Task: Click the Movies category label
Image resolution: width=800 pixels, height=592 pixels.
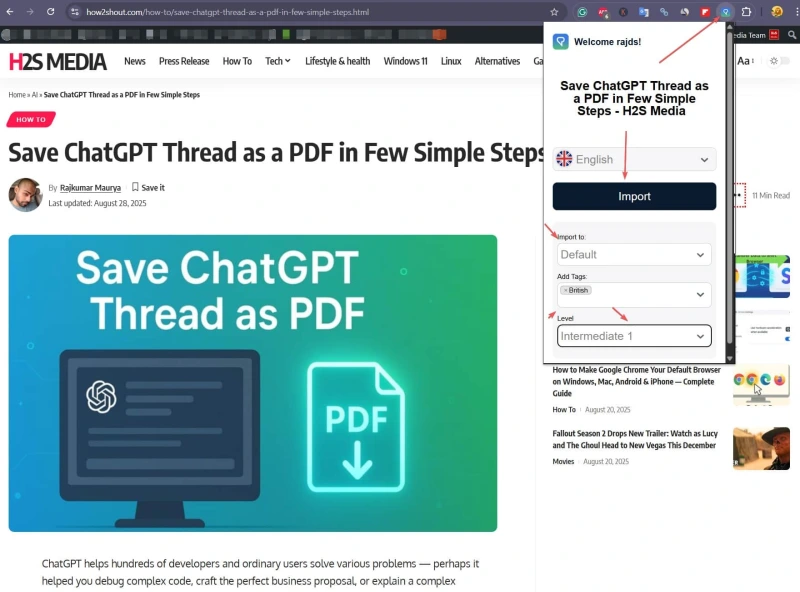Action: point(563,461)
